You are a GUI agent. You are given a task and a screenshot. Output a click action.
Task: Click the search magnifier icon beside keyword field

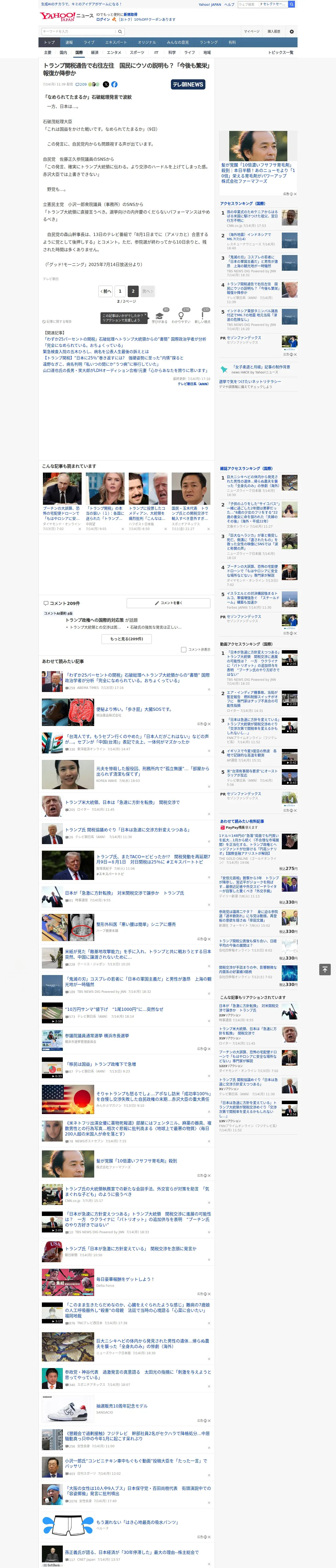tap(120, 31)
